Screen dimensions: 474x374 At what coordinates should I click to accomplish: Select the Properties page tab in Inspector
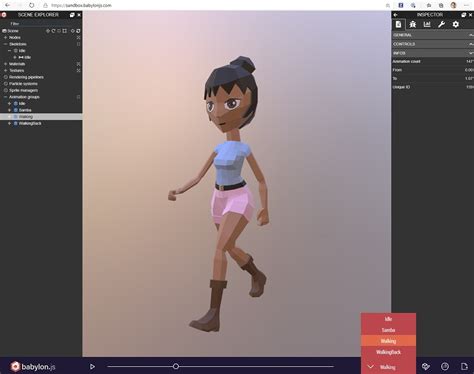tap(399, 24)
